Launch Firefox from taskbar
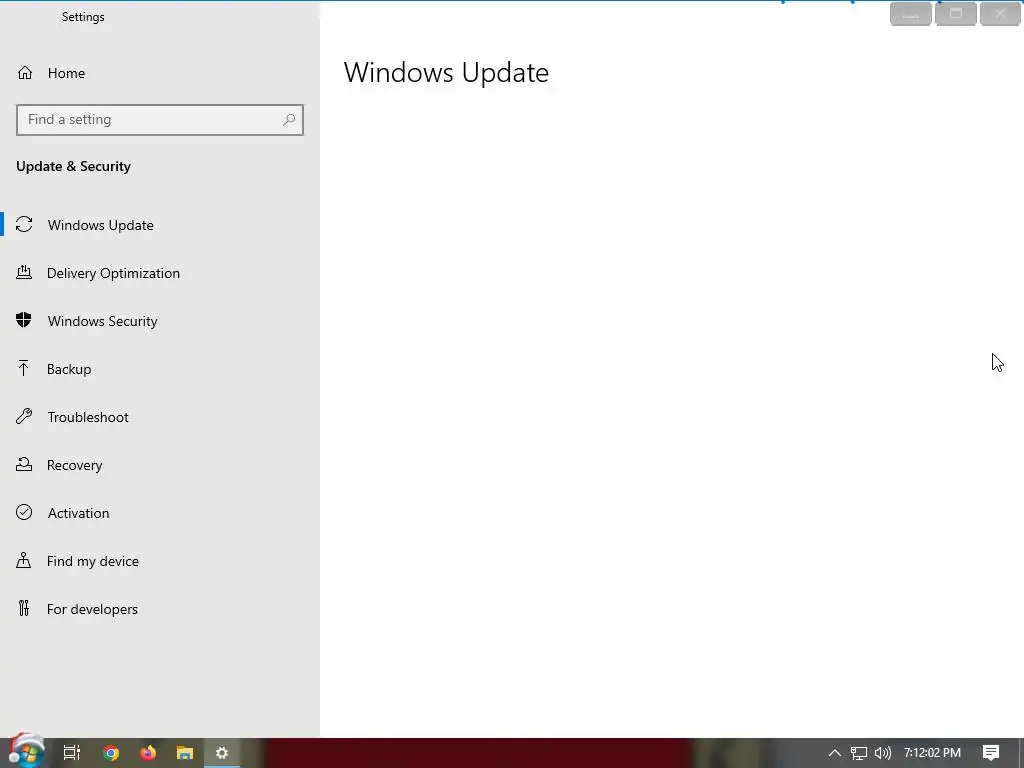The image size is (1024, 768). pyautogui.click(x=148, y=753)
